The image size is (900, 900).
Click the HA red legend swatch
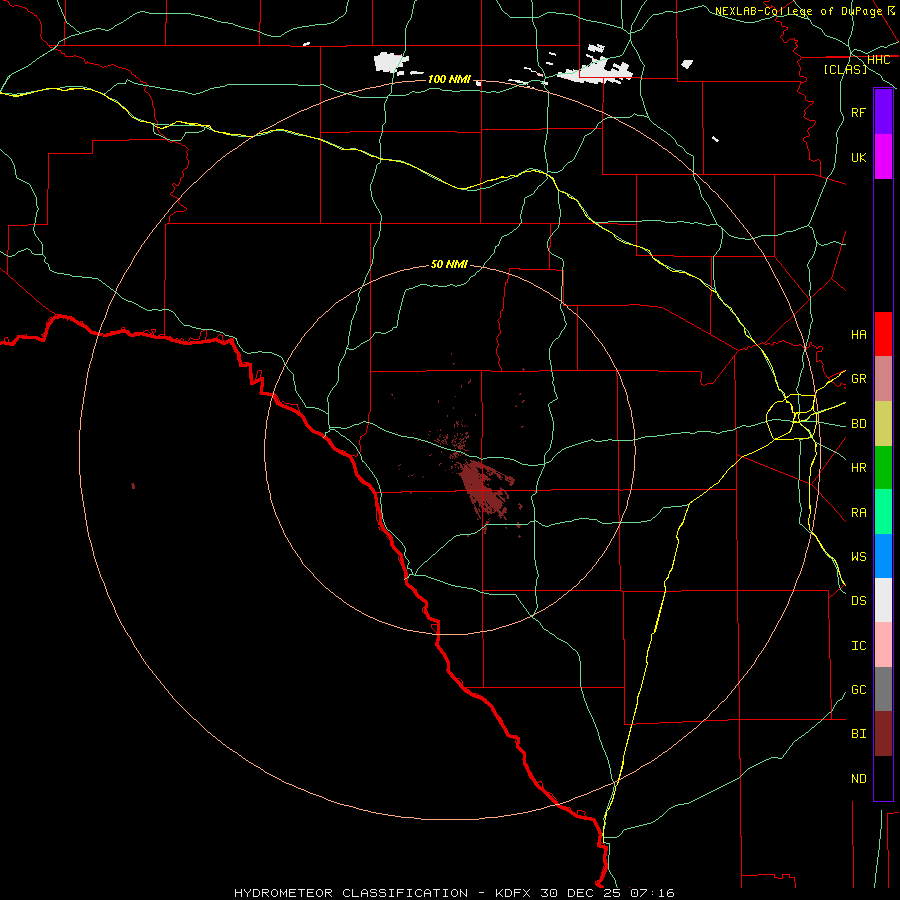[x=883, y=334]
